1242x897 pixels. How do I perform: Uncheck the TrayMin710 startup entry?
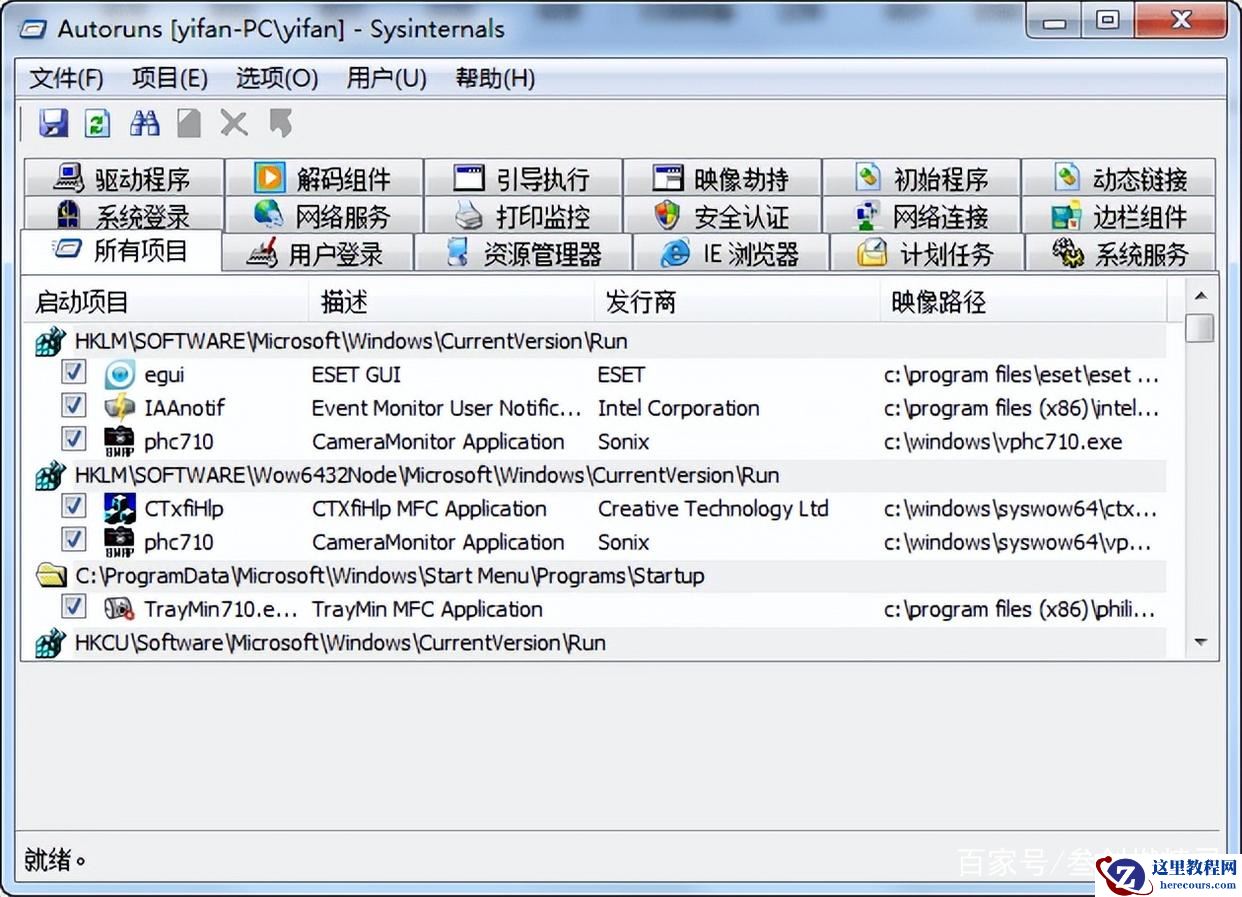pos(73,606)
